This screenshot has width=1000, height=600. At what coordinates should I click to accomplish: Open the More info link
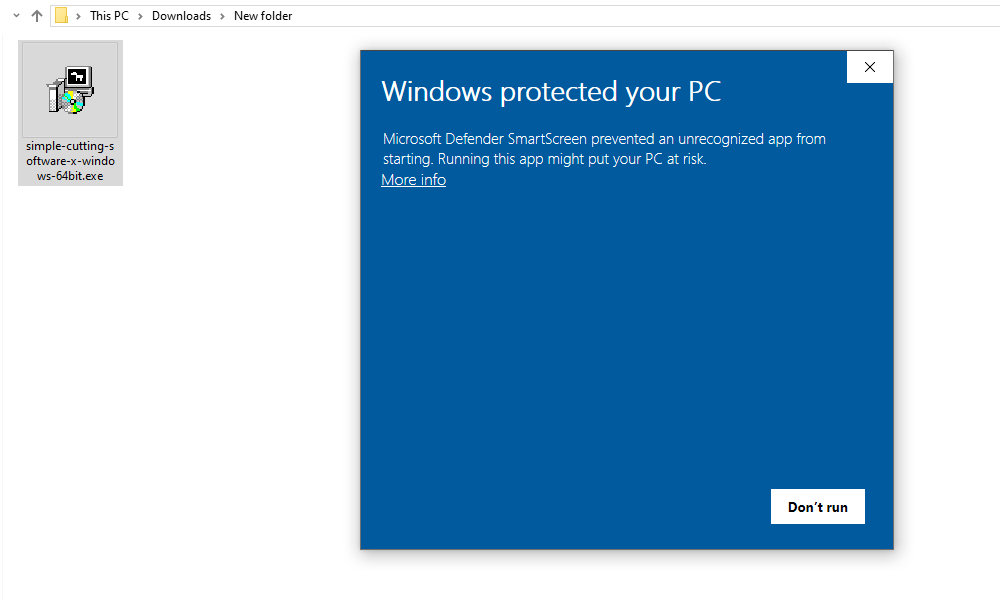413,179
